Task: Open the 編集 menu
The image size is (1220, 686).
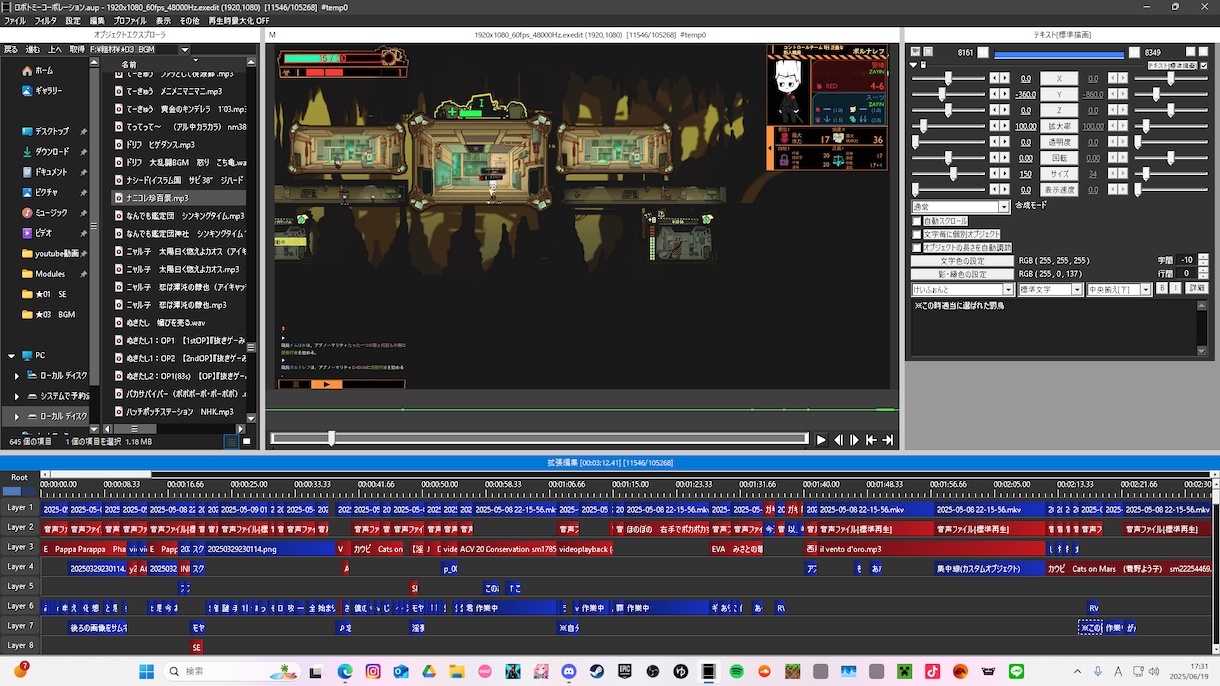Action: [97, 20]
